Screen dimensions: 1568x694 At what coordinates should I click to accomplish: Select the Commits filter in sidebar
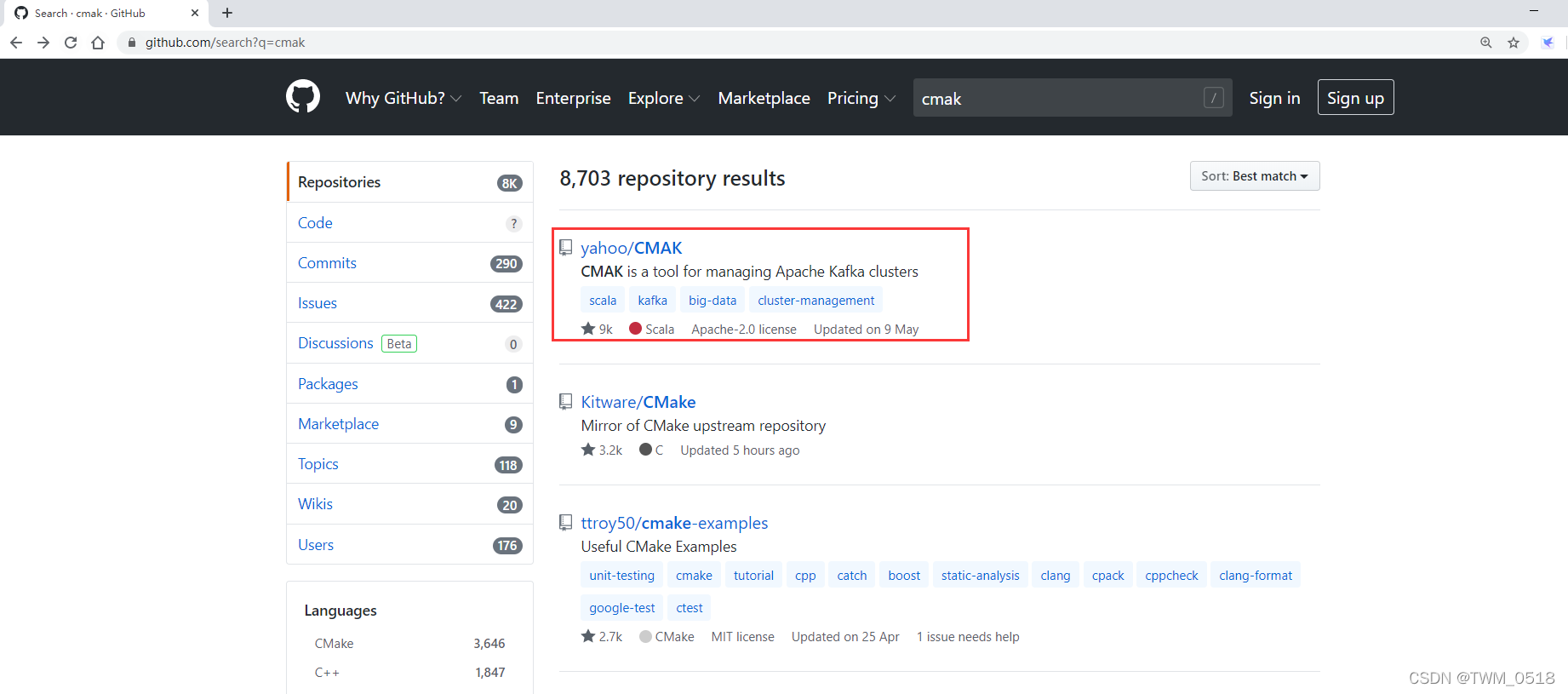[410, 263]
